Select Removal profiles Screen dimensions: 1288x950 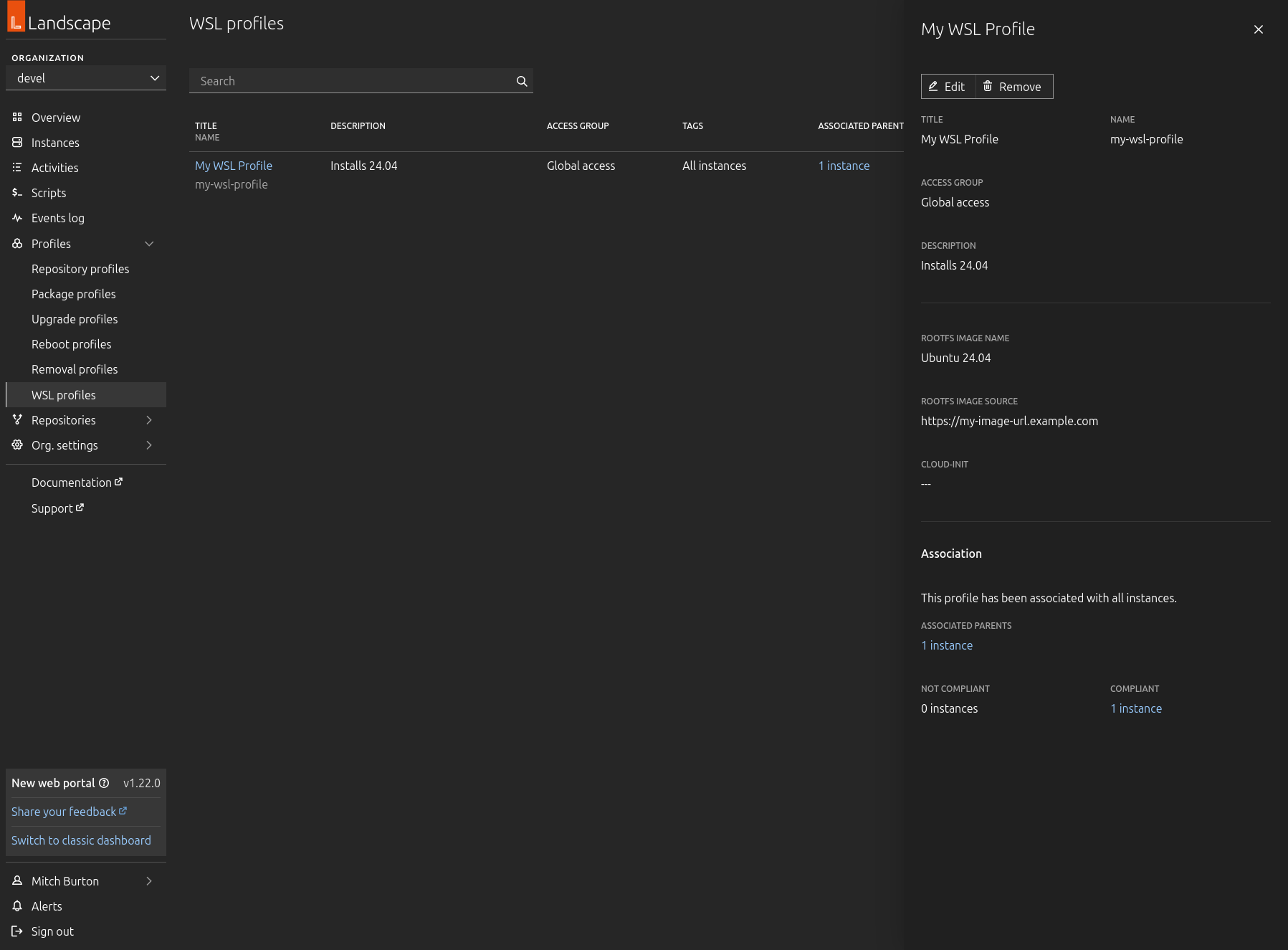click(75, 369)
